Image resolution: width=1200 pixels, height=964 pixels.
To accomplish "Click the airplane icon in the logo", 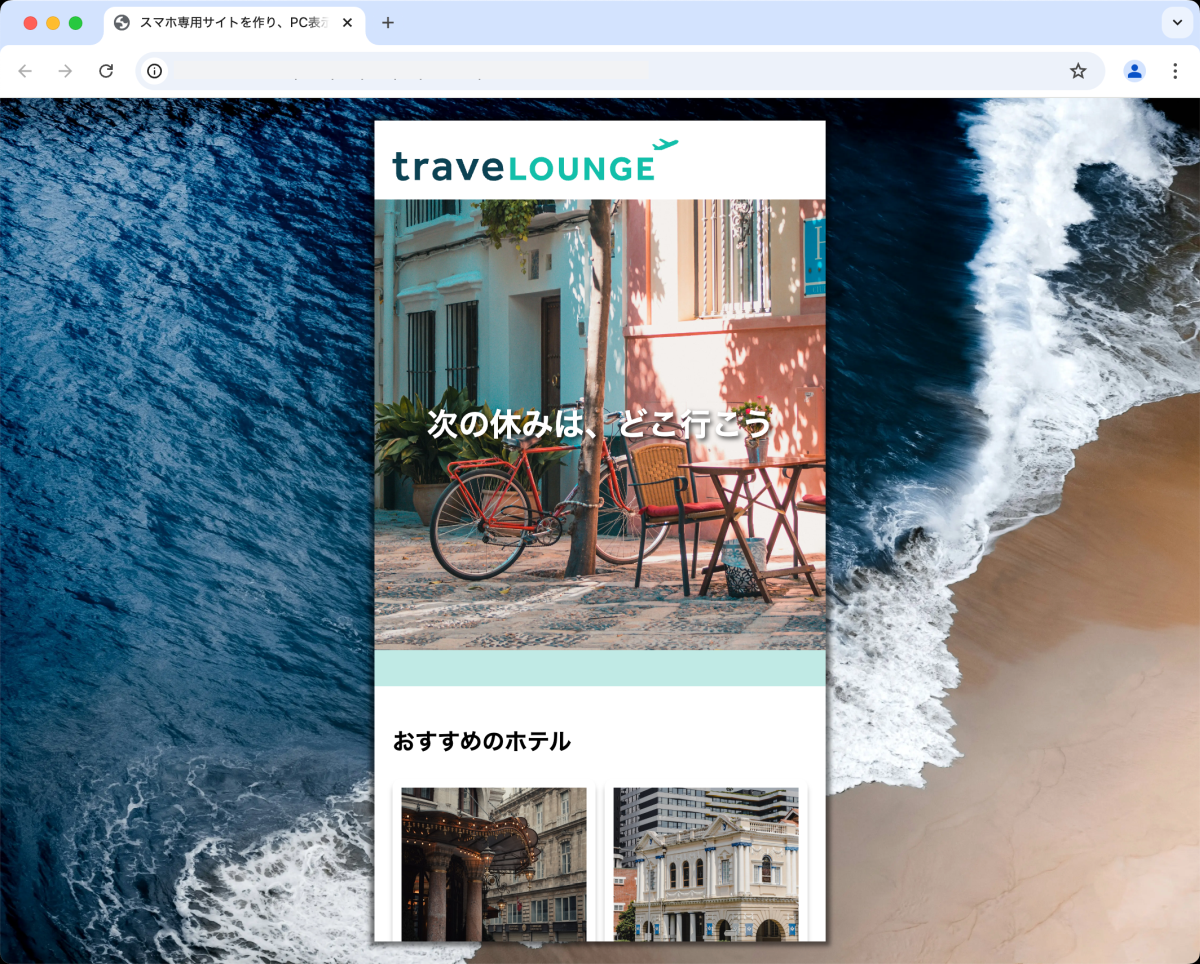I will [665, 146].
